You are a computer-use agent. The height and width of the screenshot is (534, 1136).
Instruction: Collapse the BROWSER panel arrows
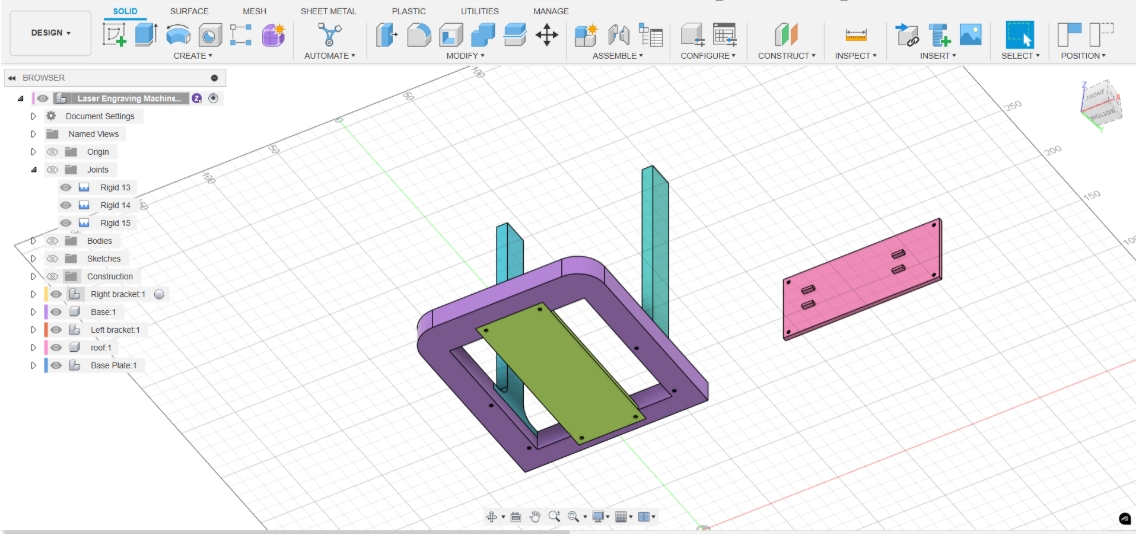pyautogui.click(x=12, y=78)
